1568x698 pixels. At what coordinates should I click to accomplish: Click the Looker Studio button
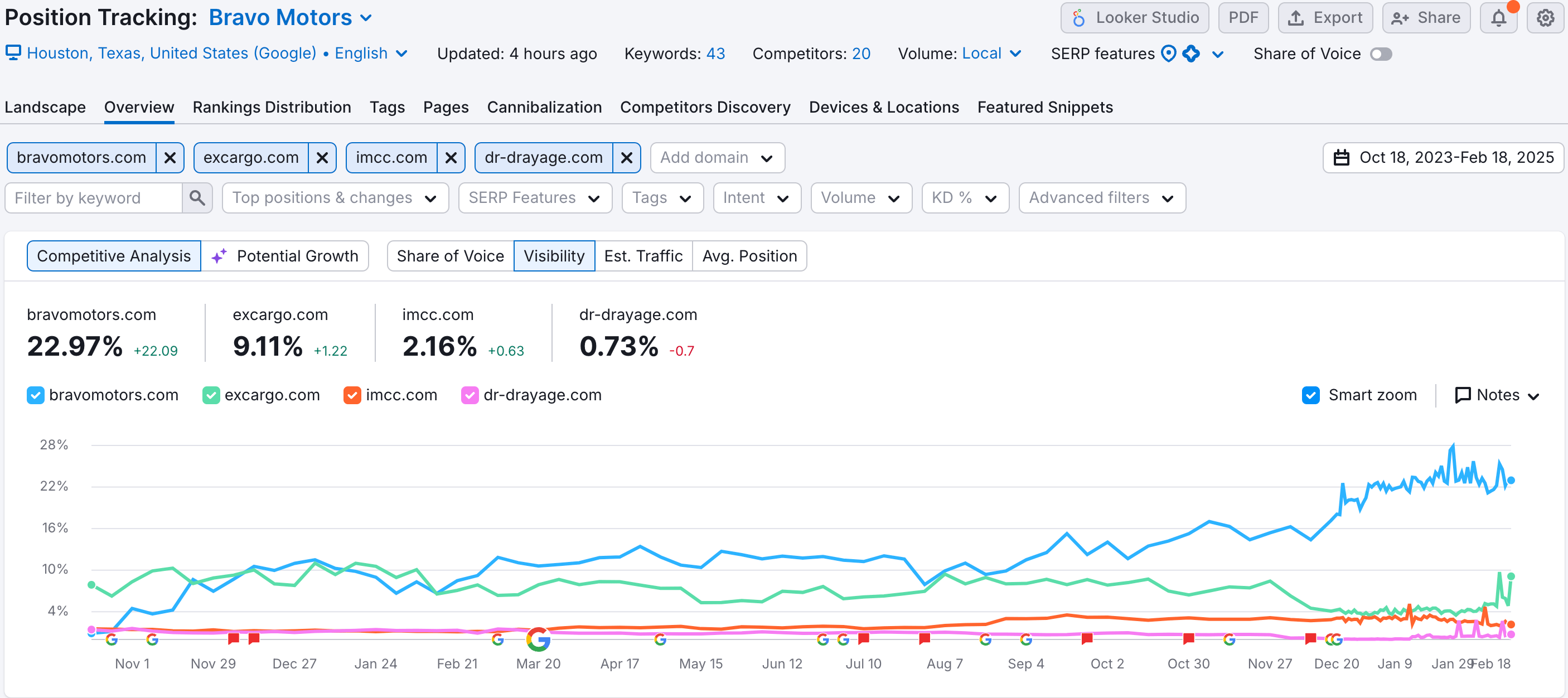(1135, 18)
